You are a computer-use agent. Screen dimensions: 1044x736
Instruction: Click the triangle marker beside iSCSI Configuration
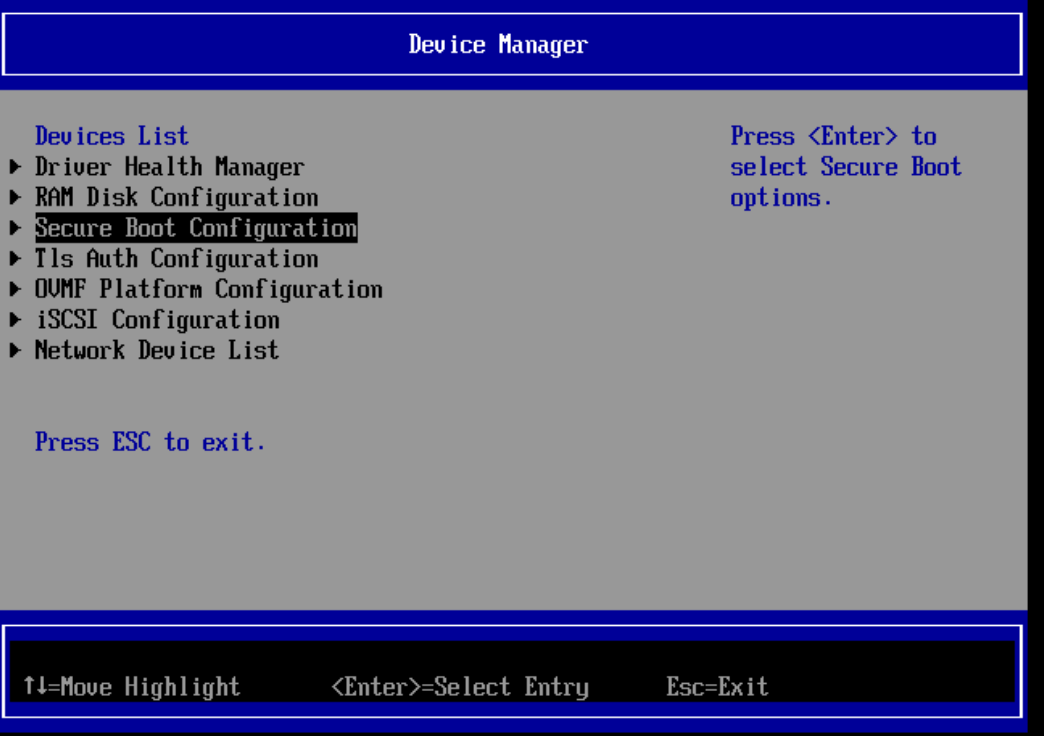tap(15, 321)
